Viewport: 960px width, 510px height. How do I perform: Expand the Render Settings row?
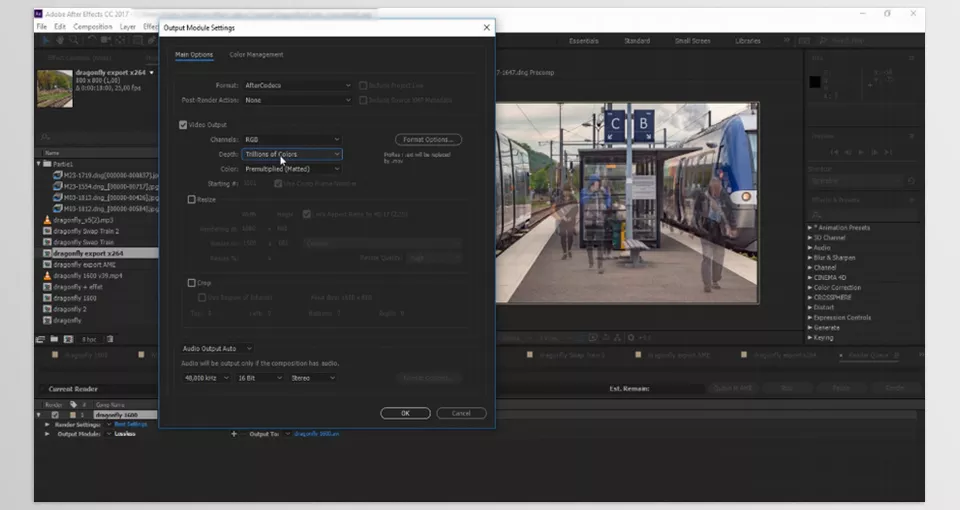click(x=47, y=424)
